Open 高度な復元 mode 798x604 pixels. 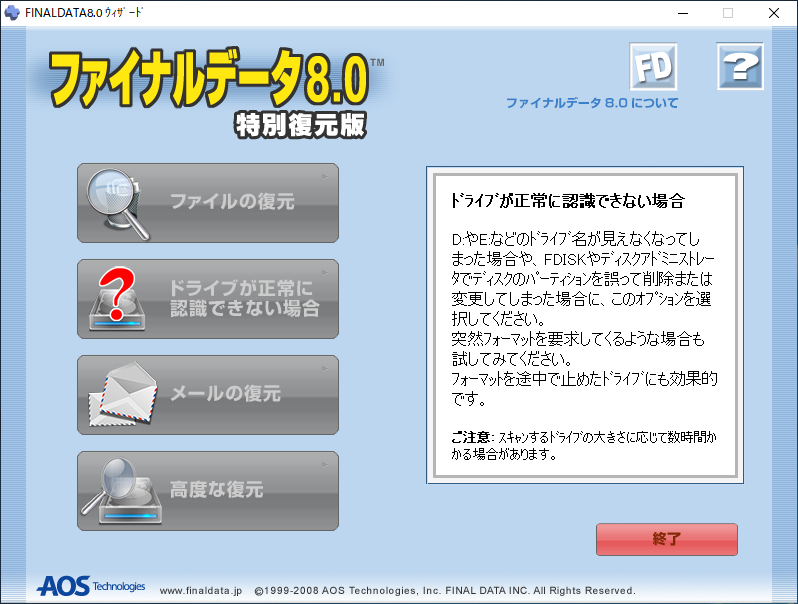tap(208, 491)
